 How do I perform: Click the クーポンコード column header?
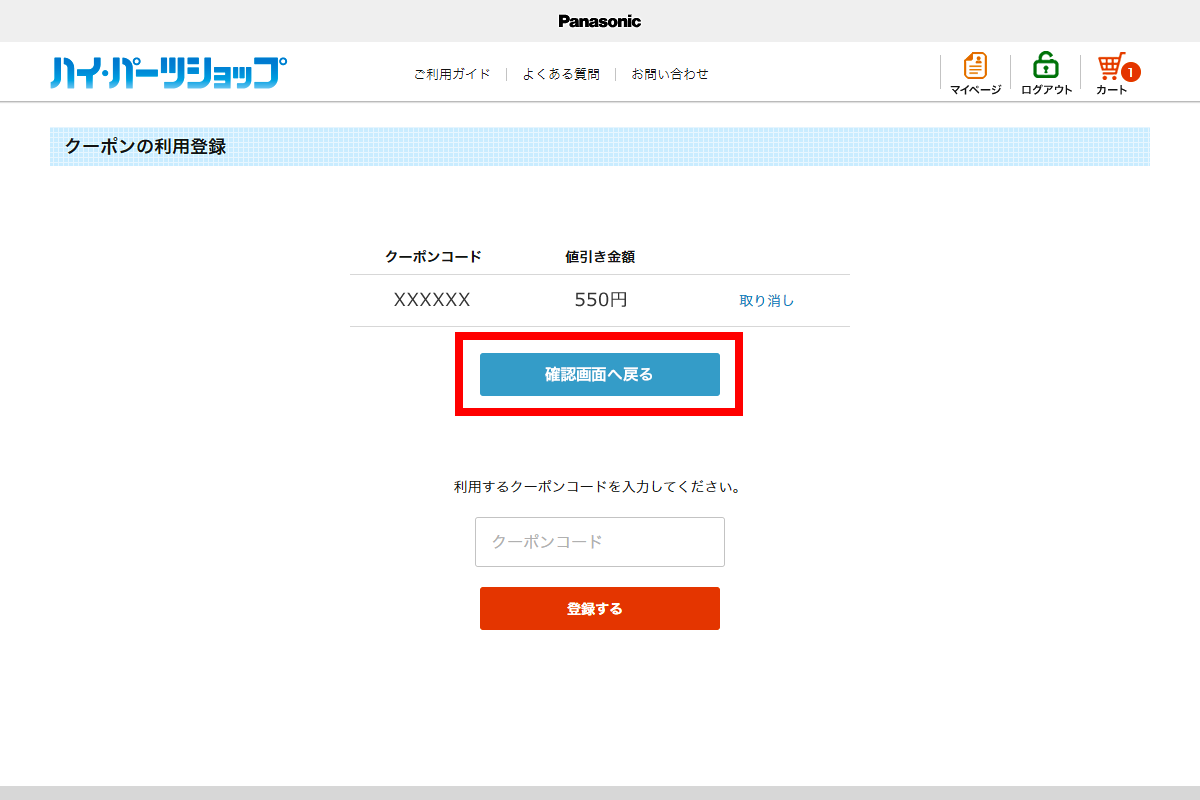coord(433,257)
